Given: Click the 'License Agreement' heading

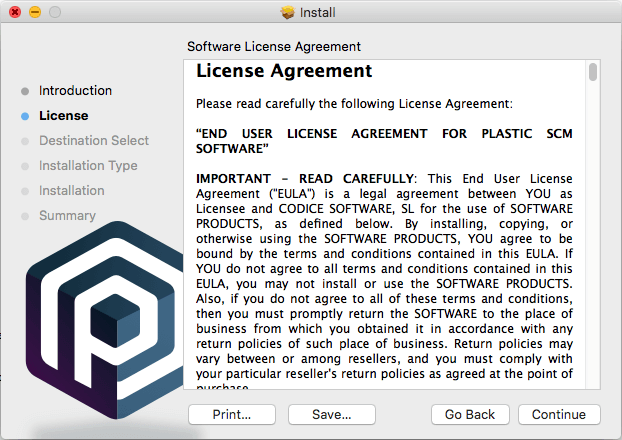Looking at the screenshot, I should (284, 71).
